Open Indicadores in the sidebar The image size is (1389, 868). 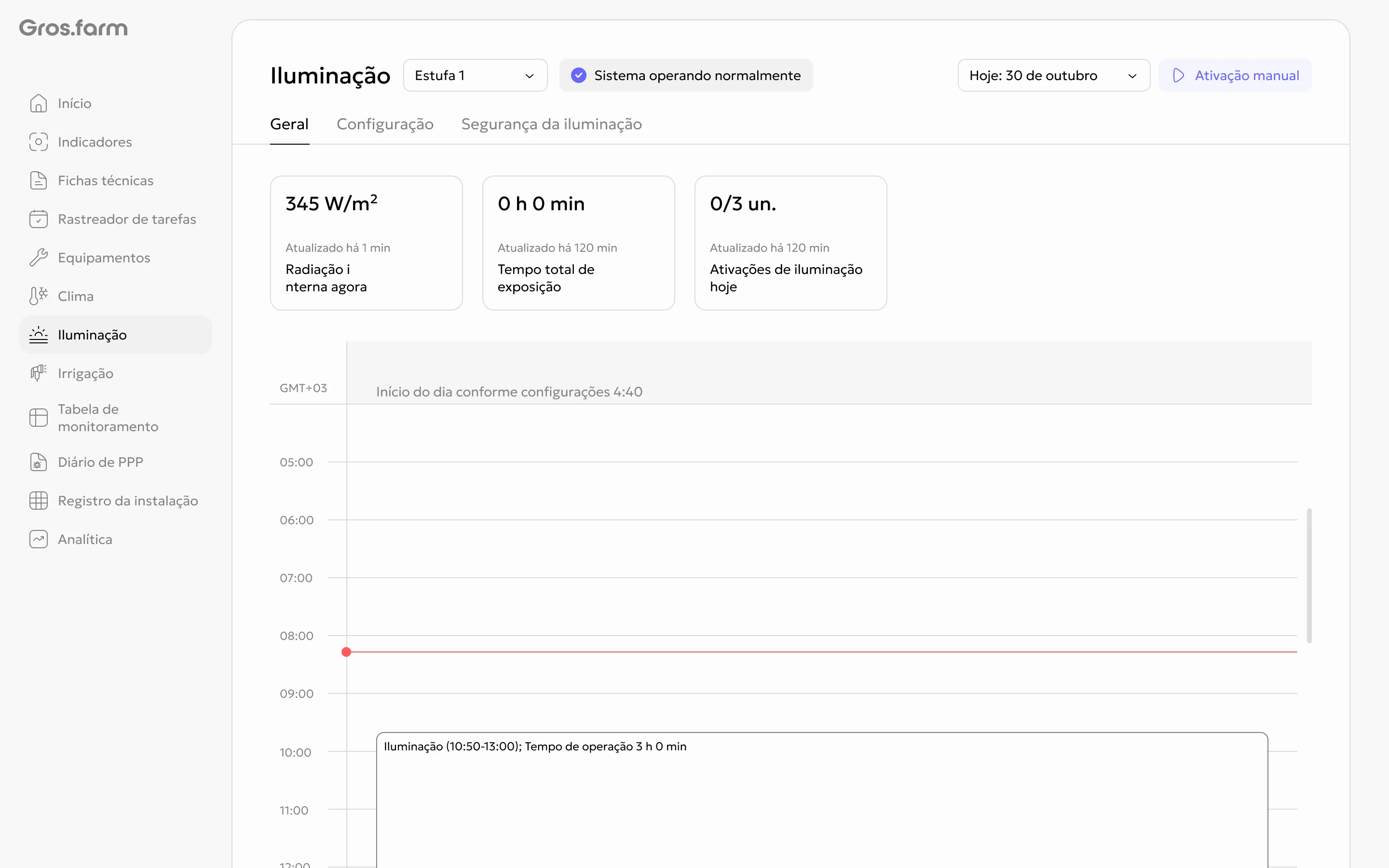(x=116, y=142)
